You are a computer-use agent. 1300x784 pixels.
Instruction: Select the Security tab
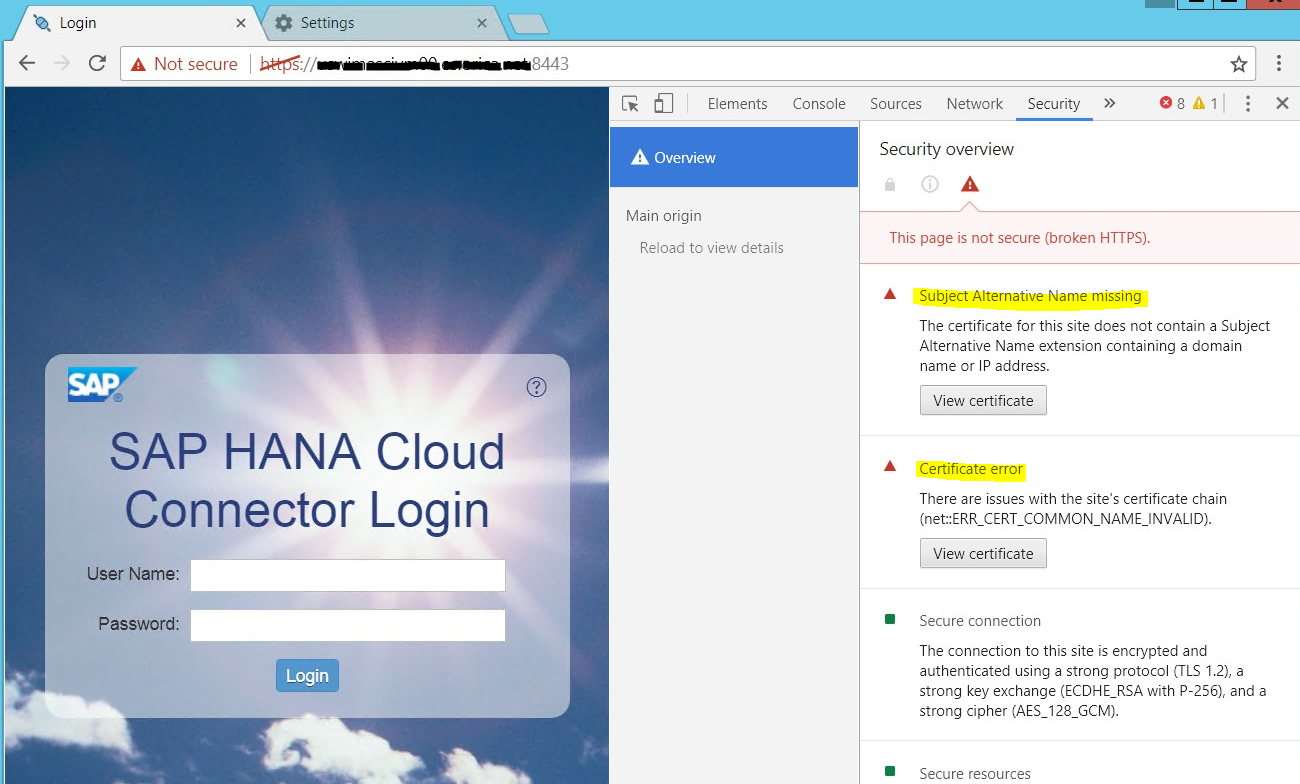(x=1053, y=104)
